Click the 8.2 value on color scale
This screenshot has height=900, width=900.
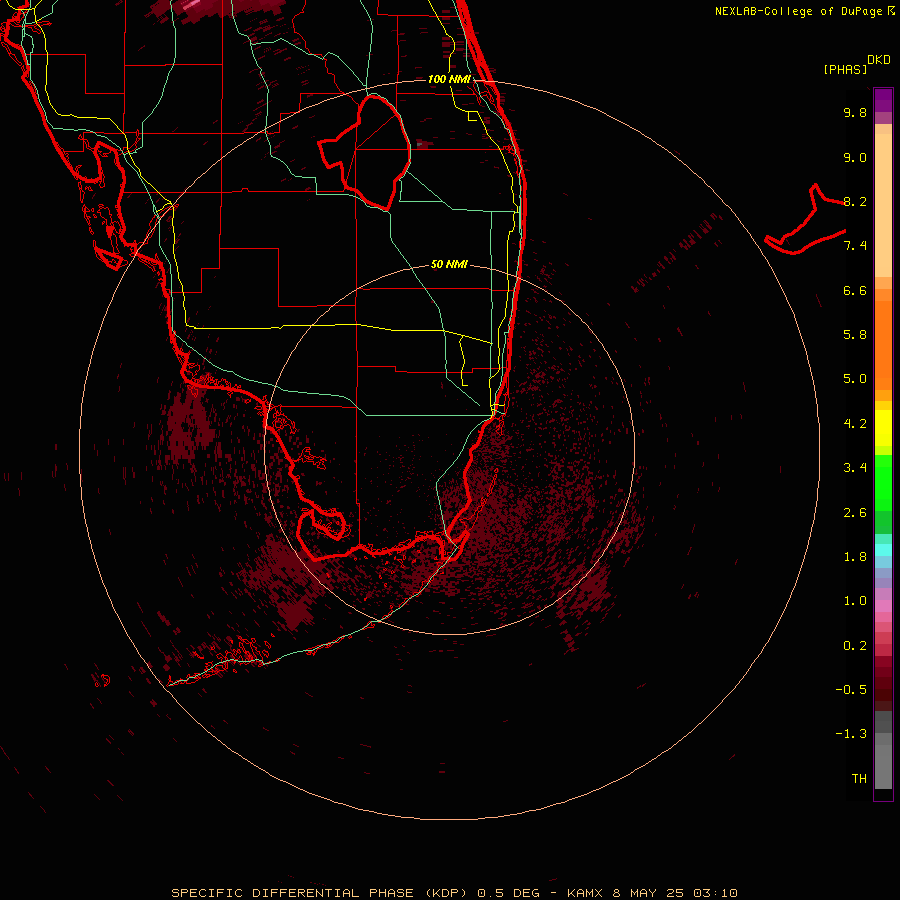pos(855,201)
